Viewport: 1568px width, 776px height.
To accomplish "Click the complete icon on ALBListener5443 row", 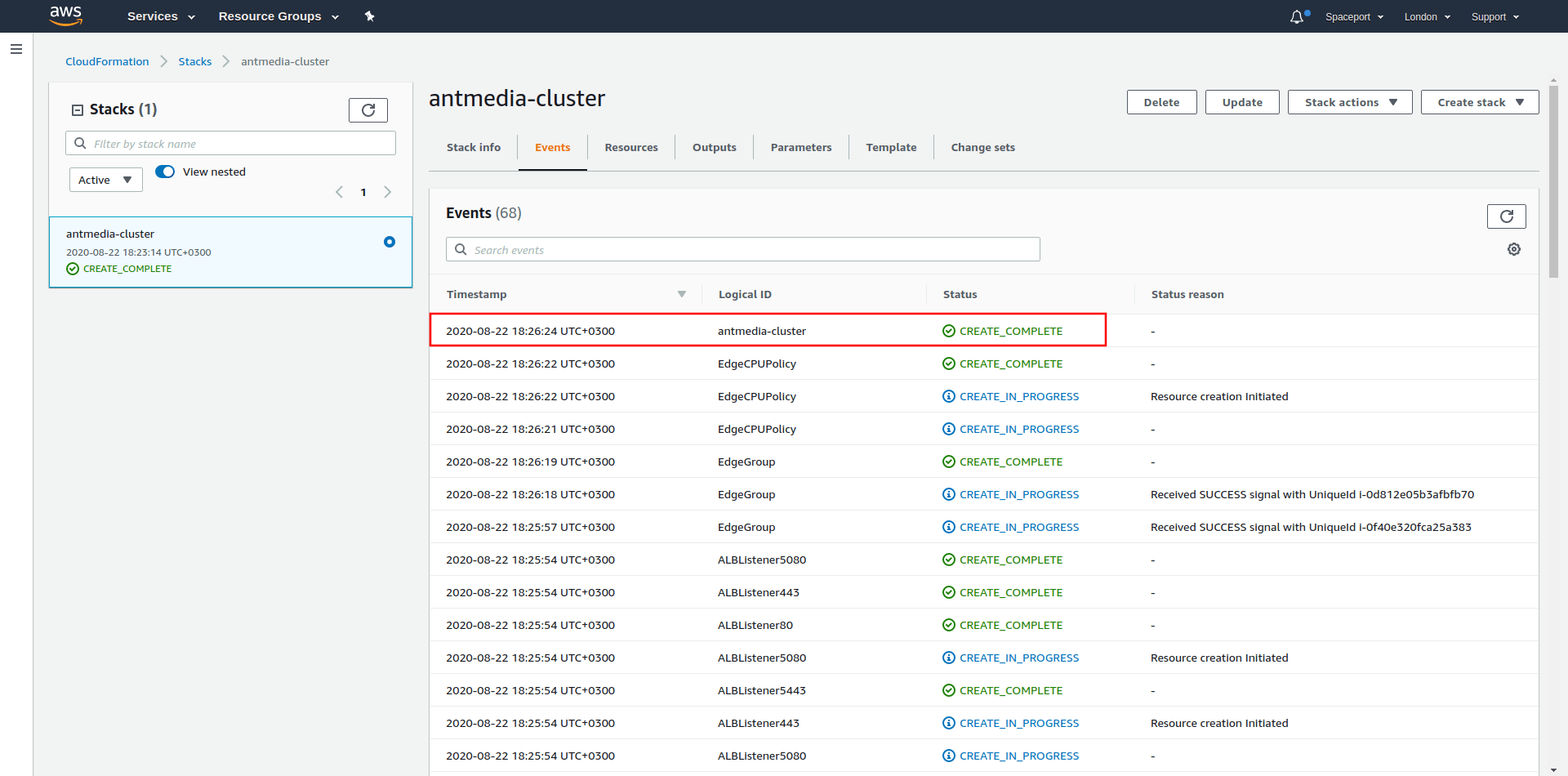I will (949, 690).
